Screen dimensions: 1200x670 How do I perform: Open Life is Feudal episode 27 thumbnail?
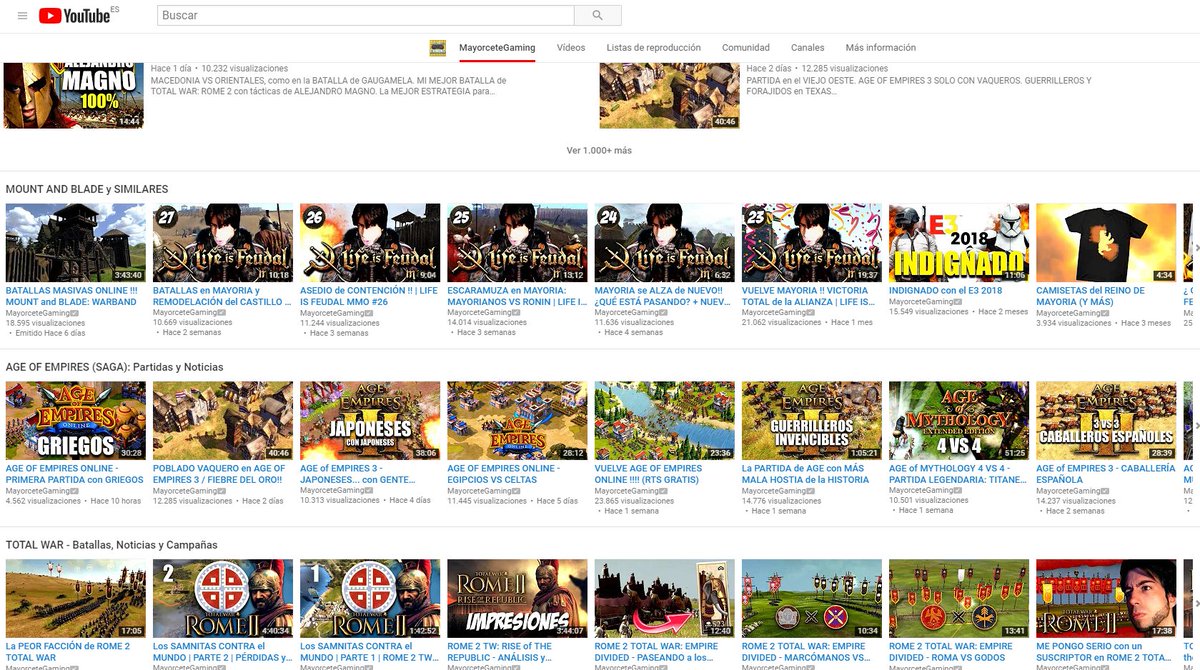coord(223,243)
